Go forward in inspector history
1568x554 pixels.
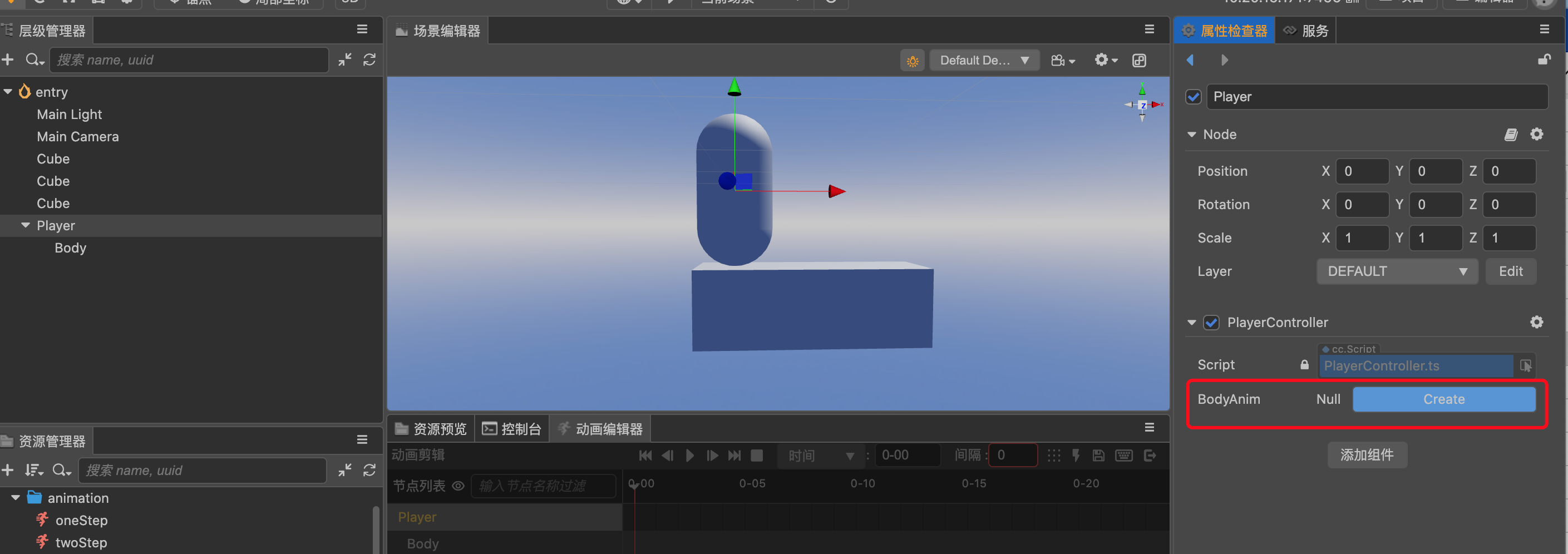click(x=1225, y=60)
